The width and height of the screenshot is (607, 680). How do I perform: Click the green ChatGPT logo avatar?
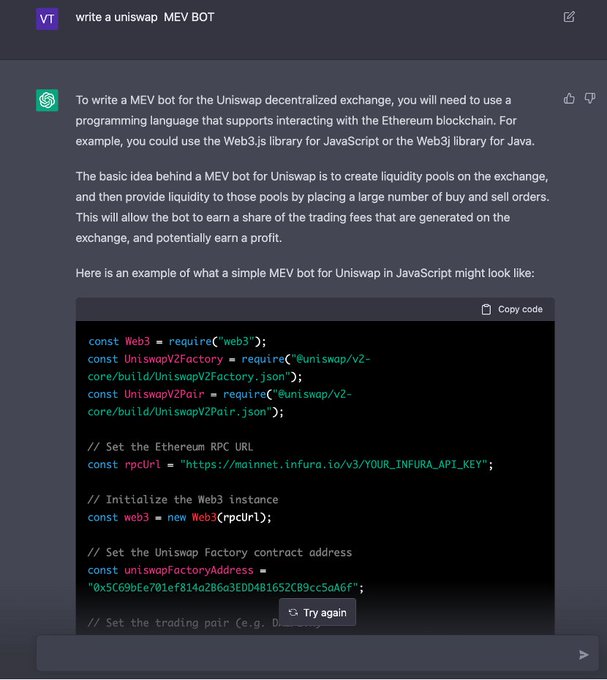tap(47, 100)
